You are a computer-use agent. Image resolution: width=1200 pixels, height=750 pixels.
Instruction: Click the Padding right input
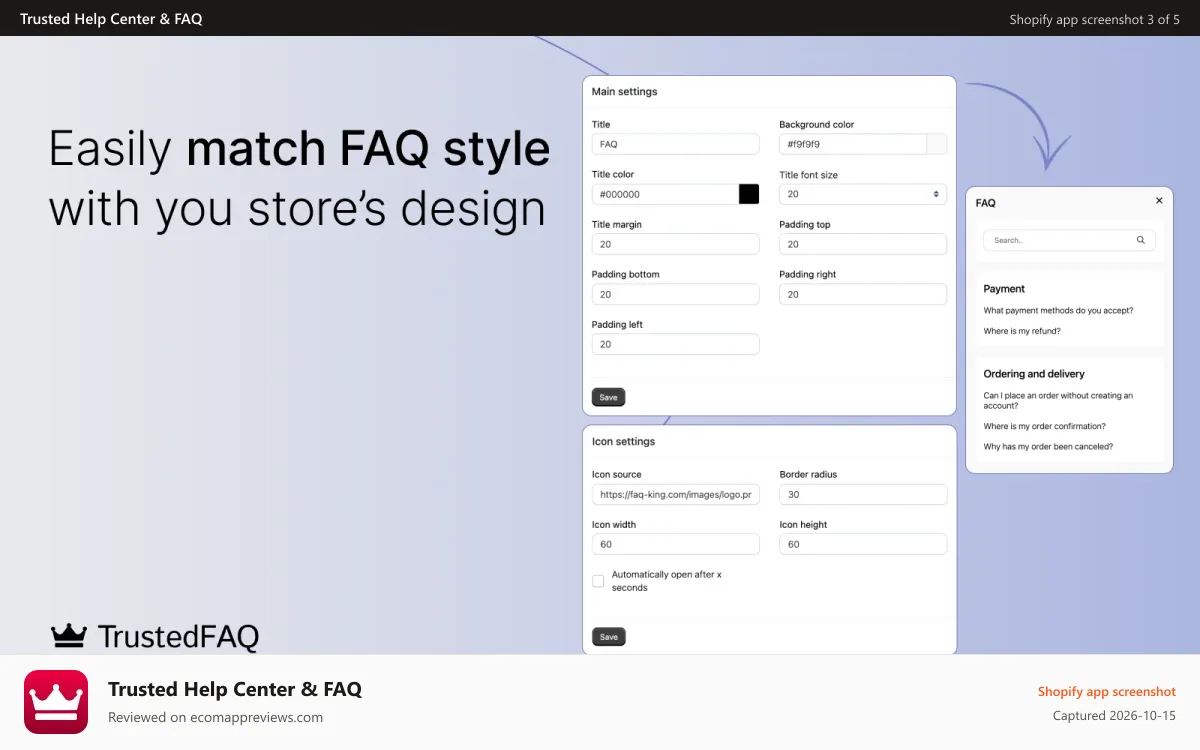click(x=863, y=294)
